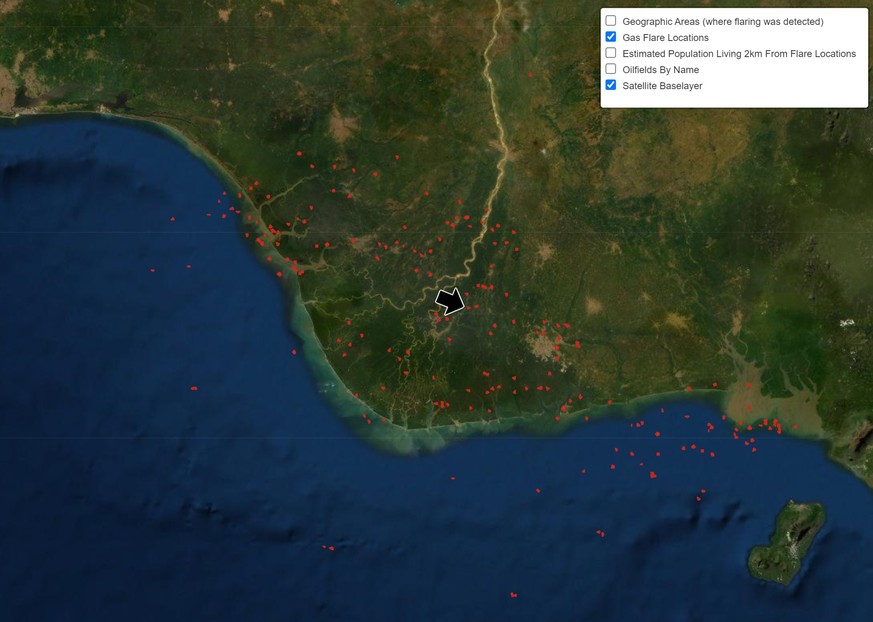Enable the Geographic Areas layer checkbox
The height and width of the screenshot is (622, 873).
coord(611,21)
